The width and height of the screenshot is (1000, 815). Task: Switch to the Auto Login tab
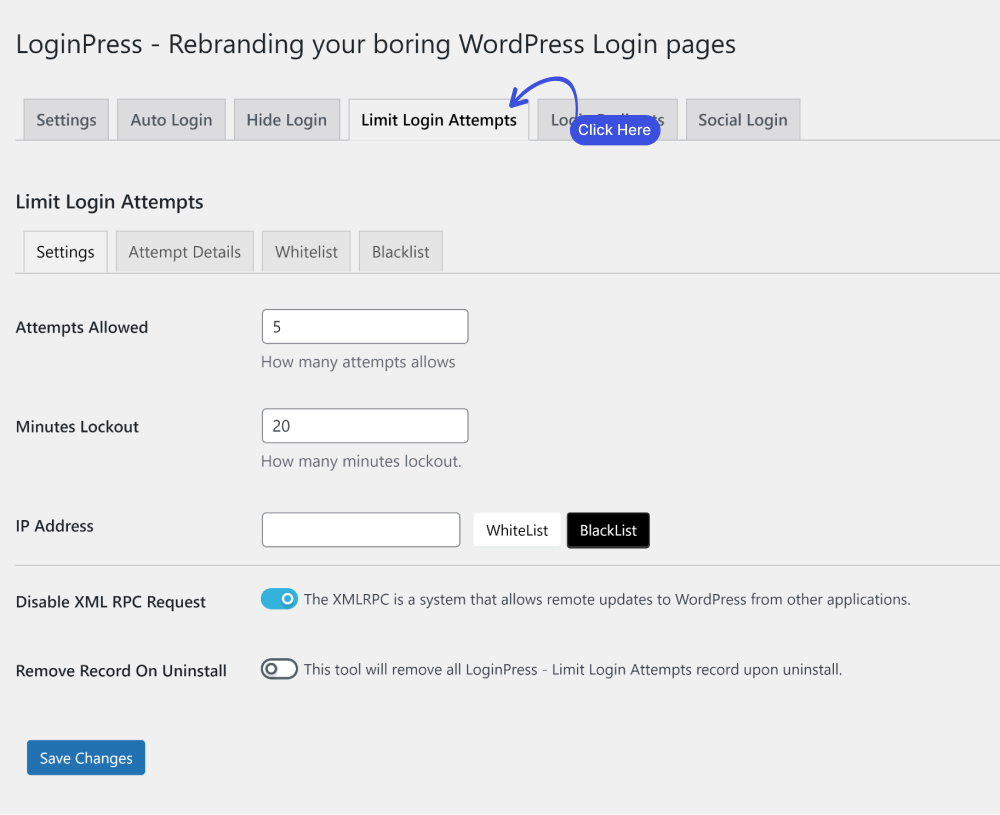(x=172, y=120)
